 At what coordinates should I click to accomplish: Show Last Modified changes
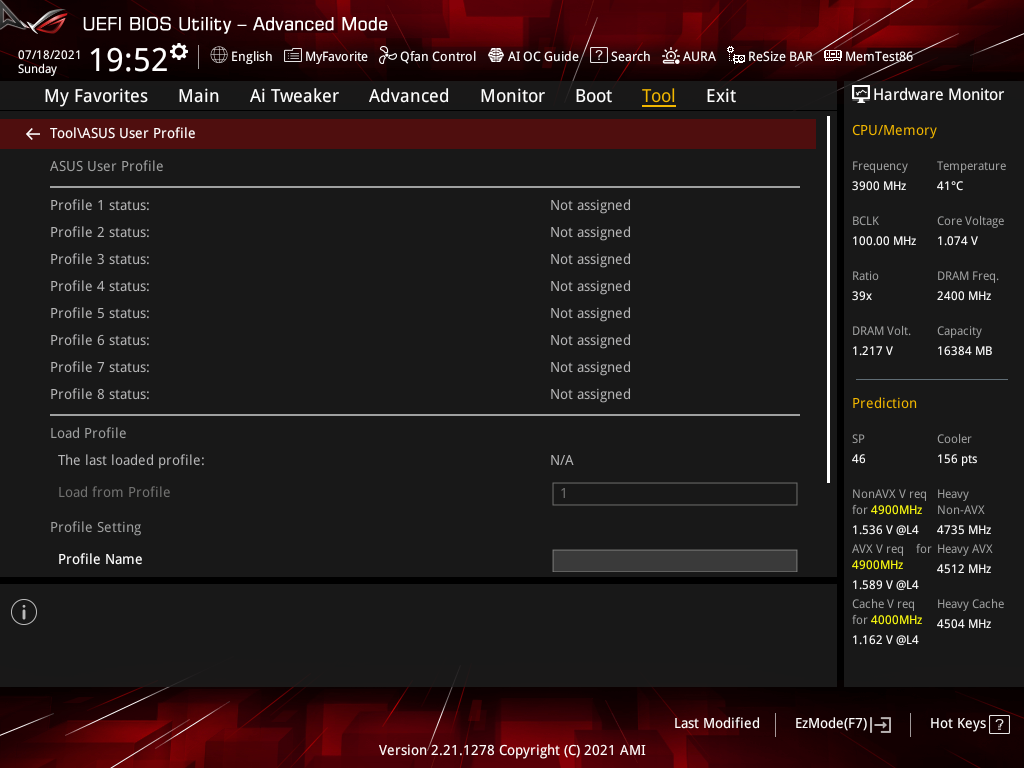716,723
